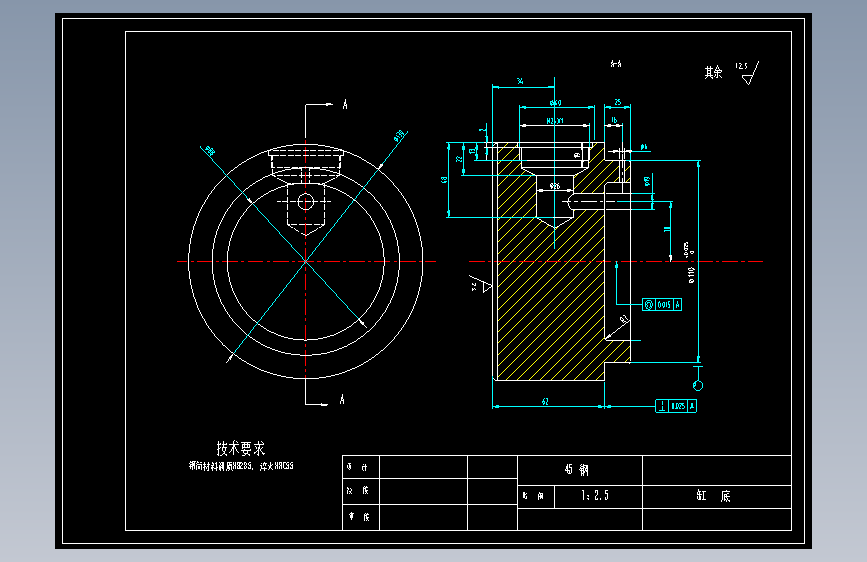
Task: Select the thread dimension below φ60
Action: tap(555, 121)
